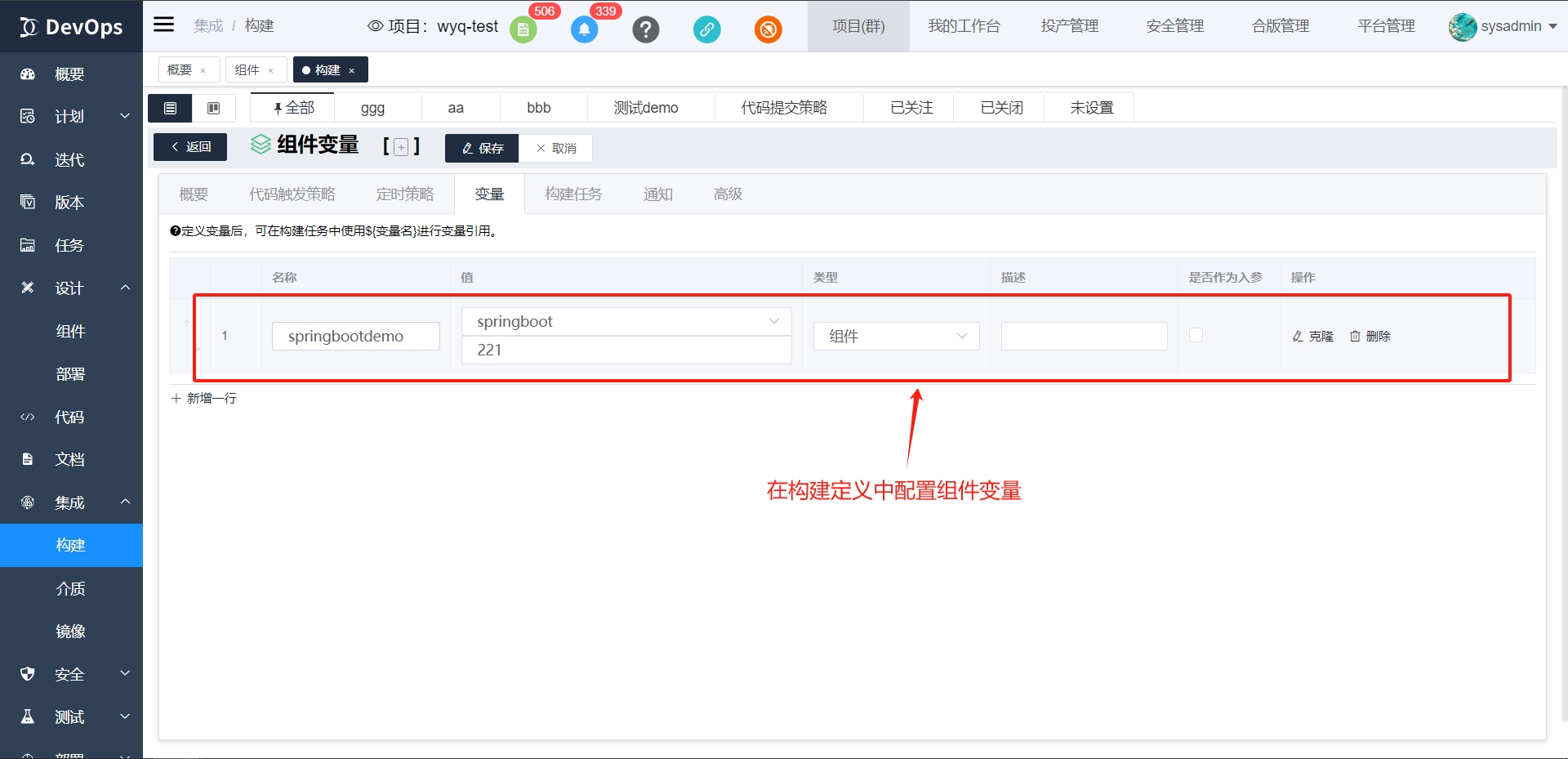Image resolution: width=1568 pixels, height=759 pixels.
Task: Select the 测试demo filter tab
Action: click(x=646, y=108)
